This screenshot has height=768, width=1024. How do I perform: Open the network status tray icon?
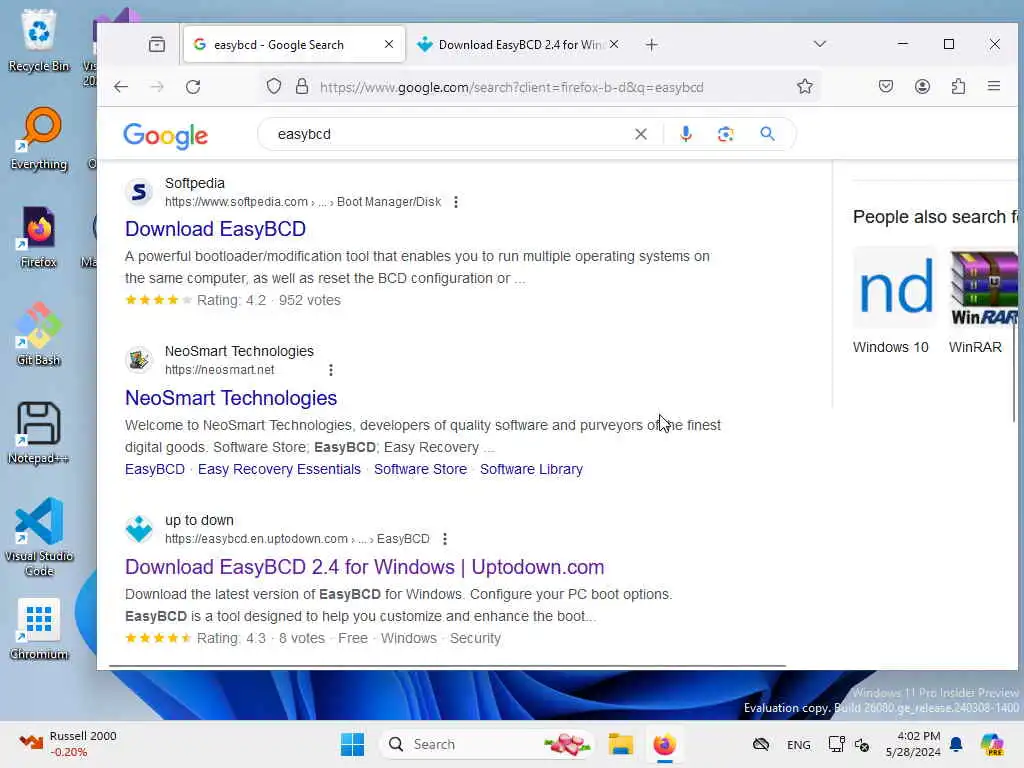coord(836,744)
